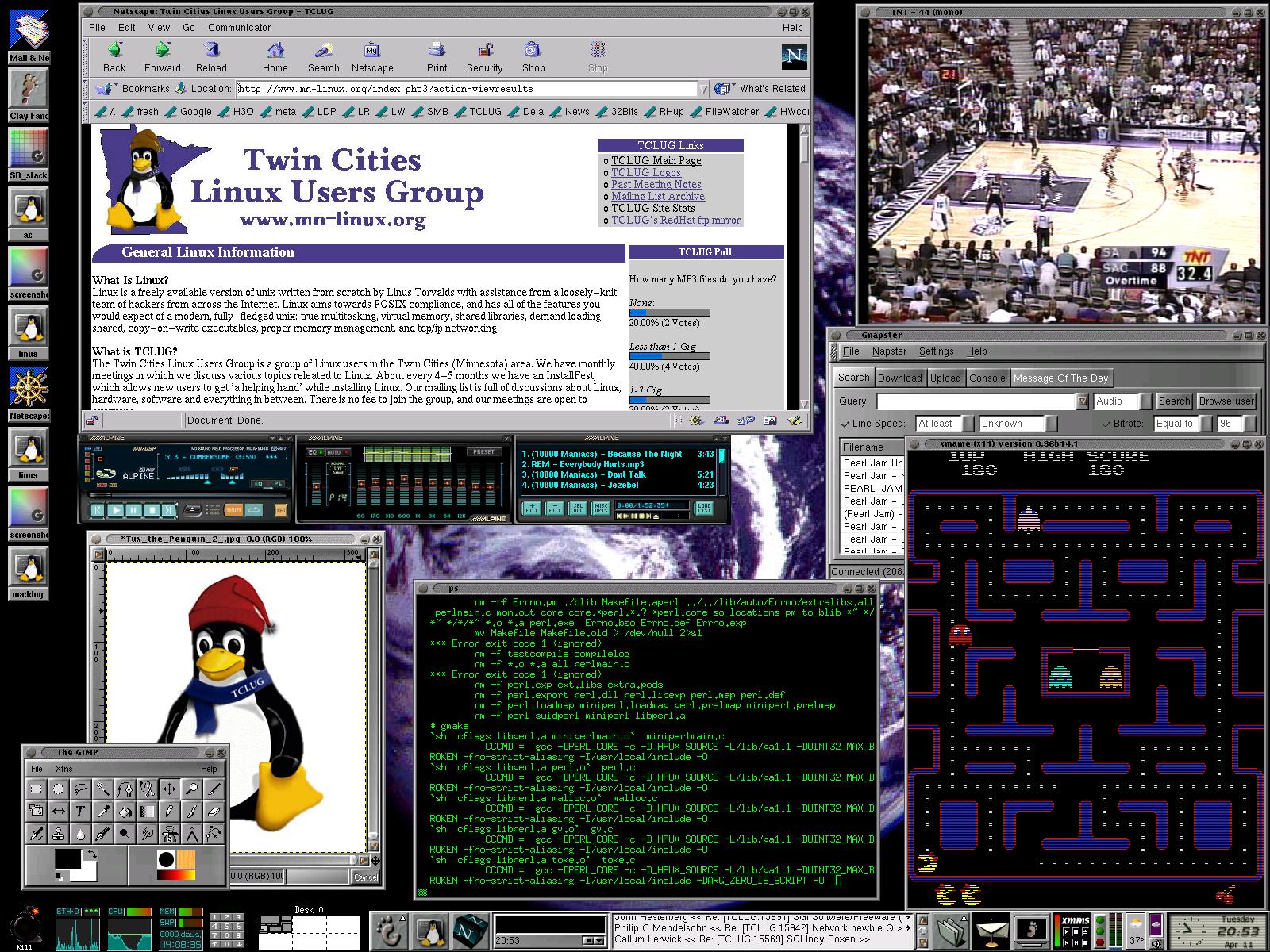Screen dimensions: 1270x952
Task: Click the GIMP foreground black color swatch
Action: (x=68, y=858)
